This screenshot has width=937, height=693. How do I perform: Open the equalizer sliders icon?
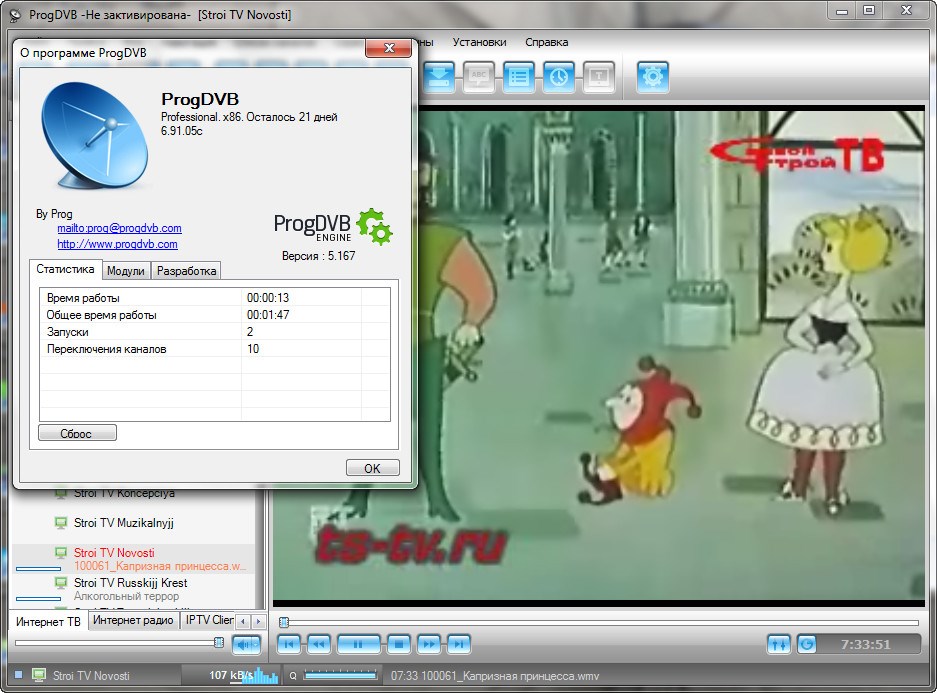pyautogui.click(x=779, y=645)
